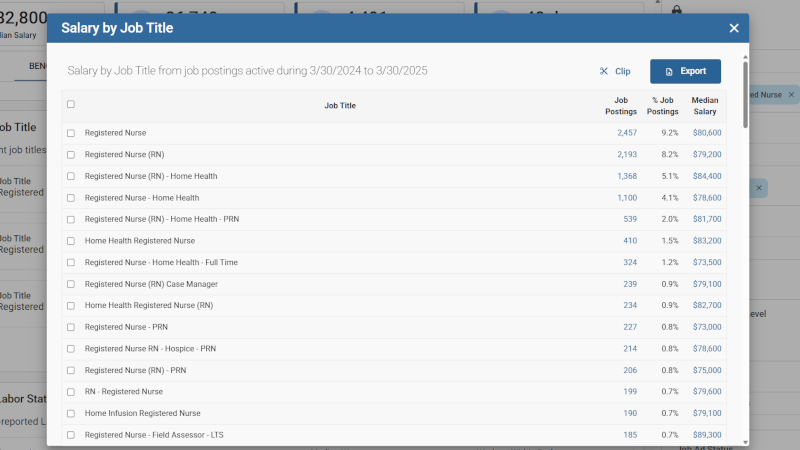
Task: Open the 1,100 job postings link
Action: (x=627, y=197)
